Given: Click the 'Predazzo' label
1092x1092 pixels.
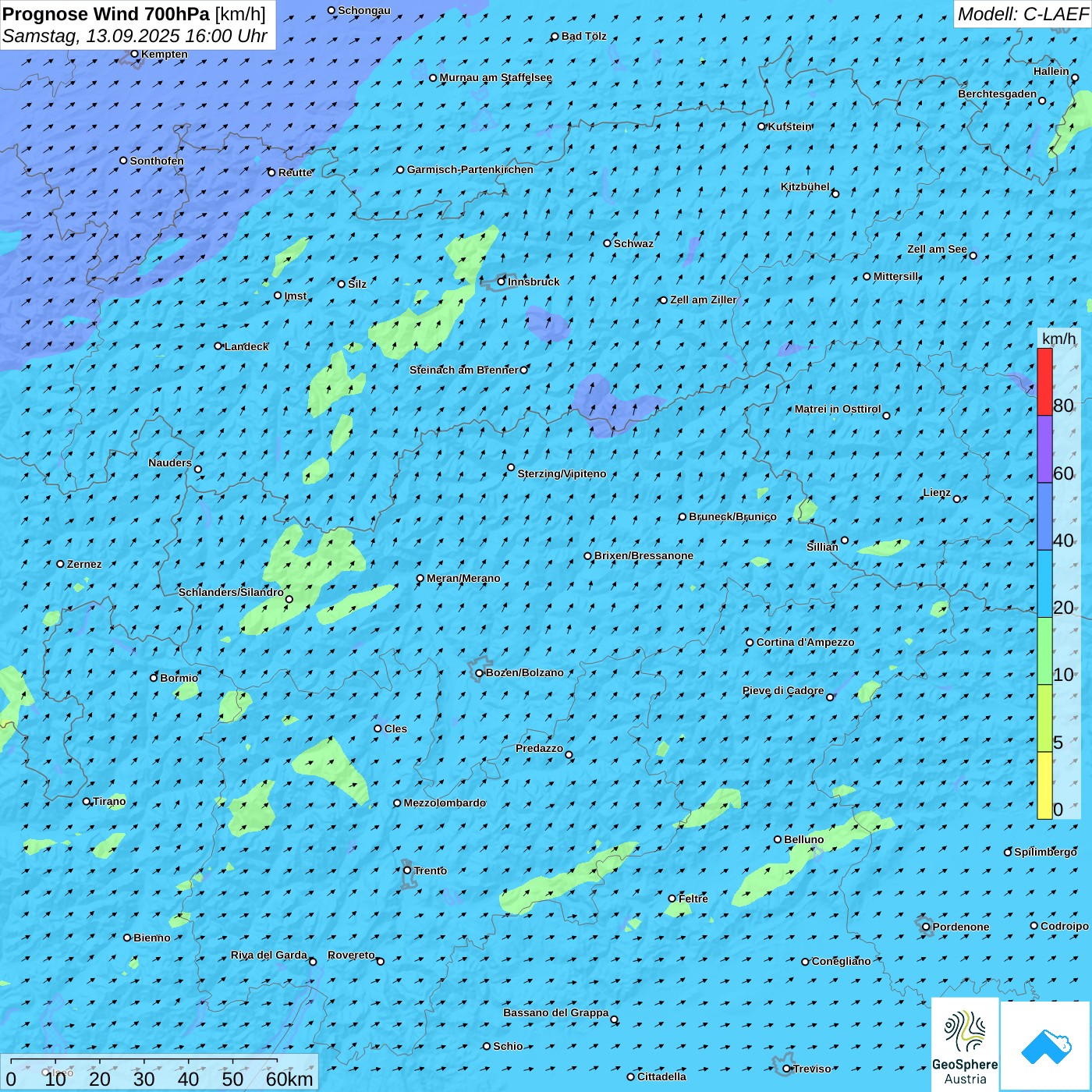Looking at the screenshot, I should tap(539, 748).
